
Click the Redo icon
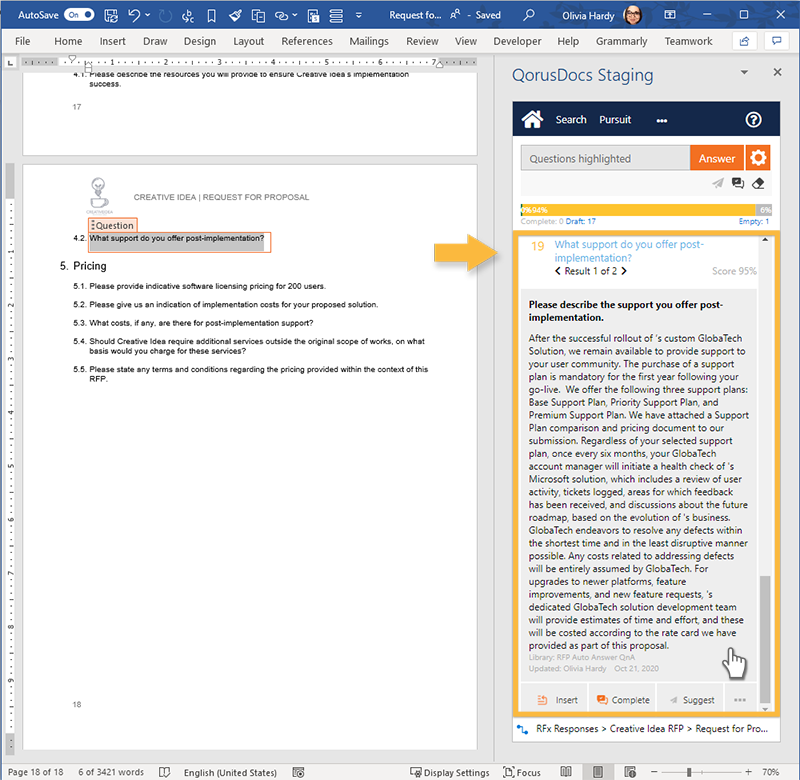click(x=165, y=15)
